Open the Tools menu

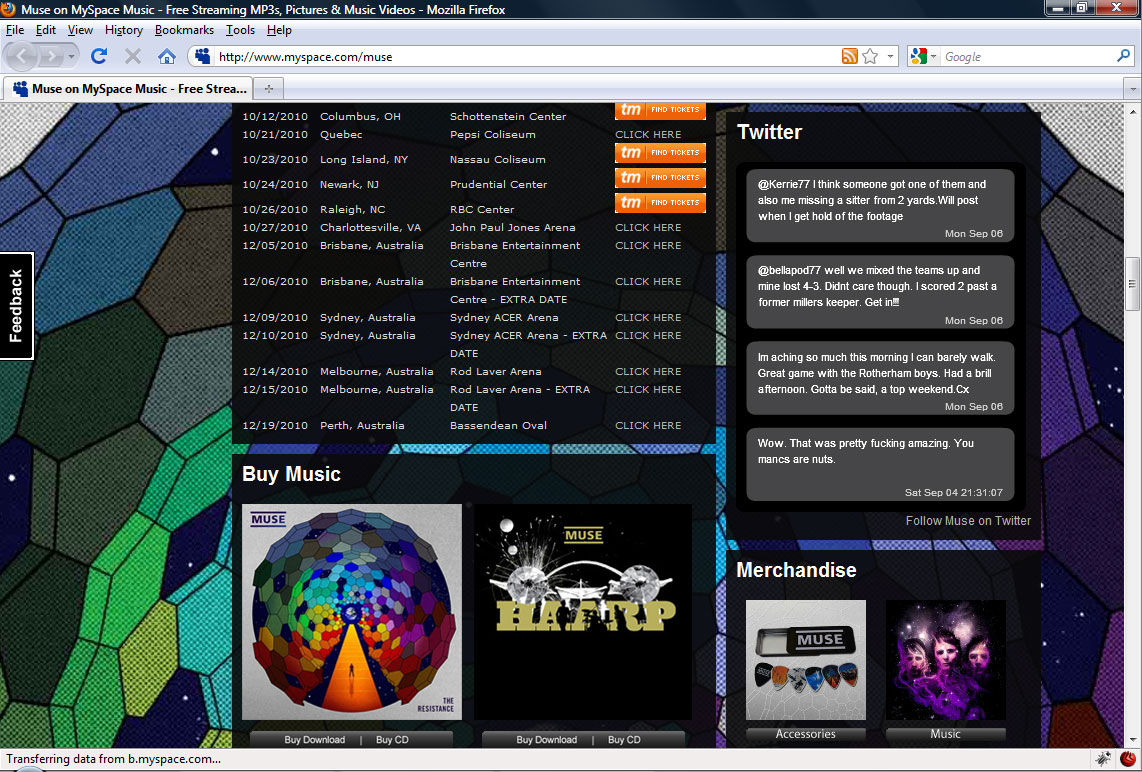click(240, 30)
